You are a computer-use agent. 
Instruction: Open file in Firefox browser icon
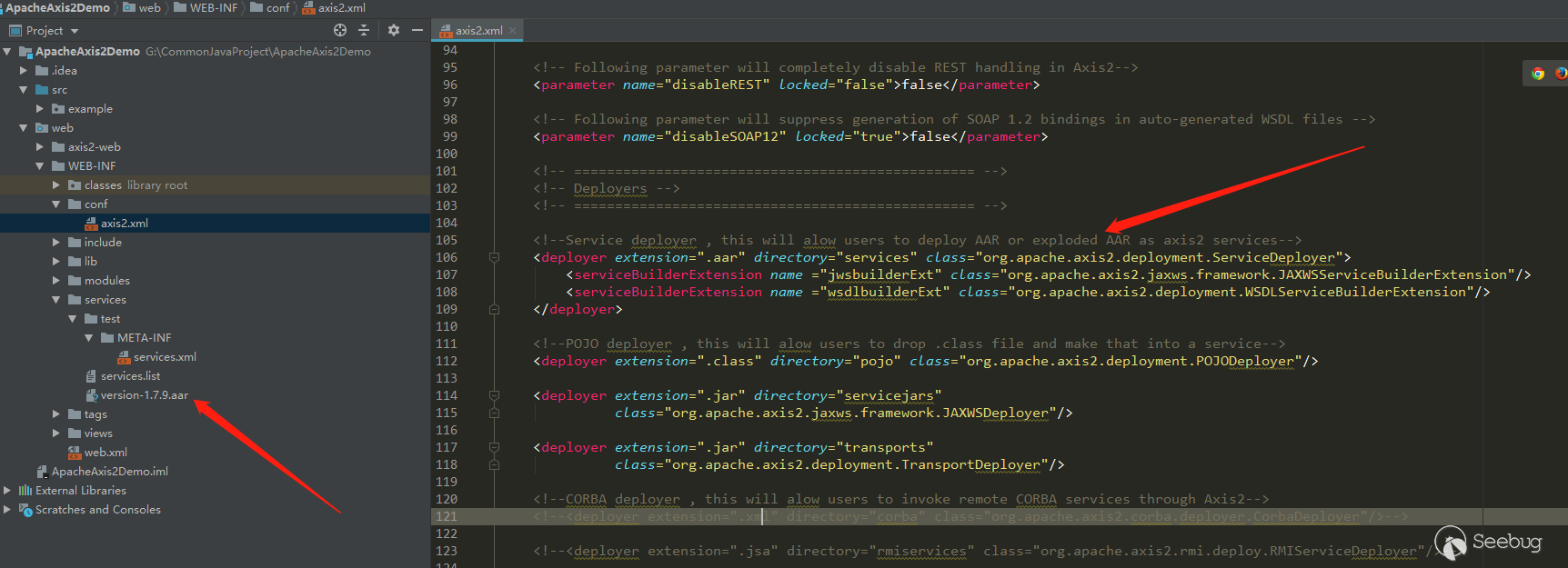click(1560, 74)
